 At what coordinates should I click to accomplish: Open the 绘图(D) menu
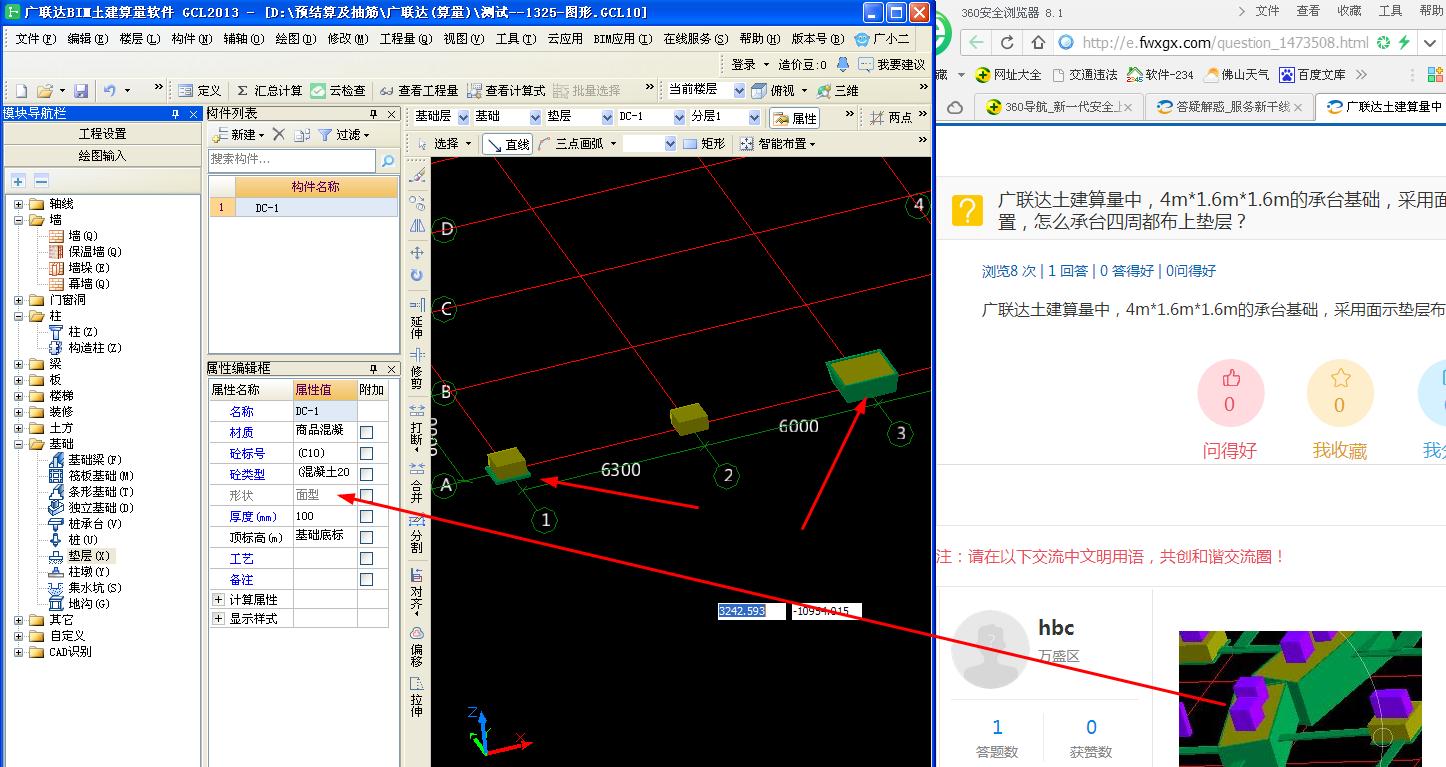[x=294, y=39]
